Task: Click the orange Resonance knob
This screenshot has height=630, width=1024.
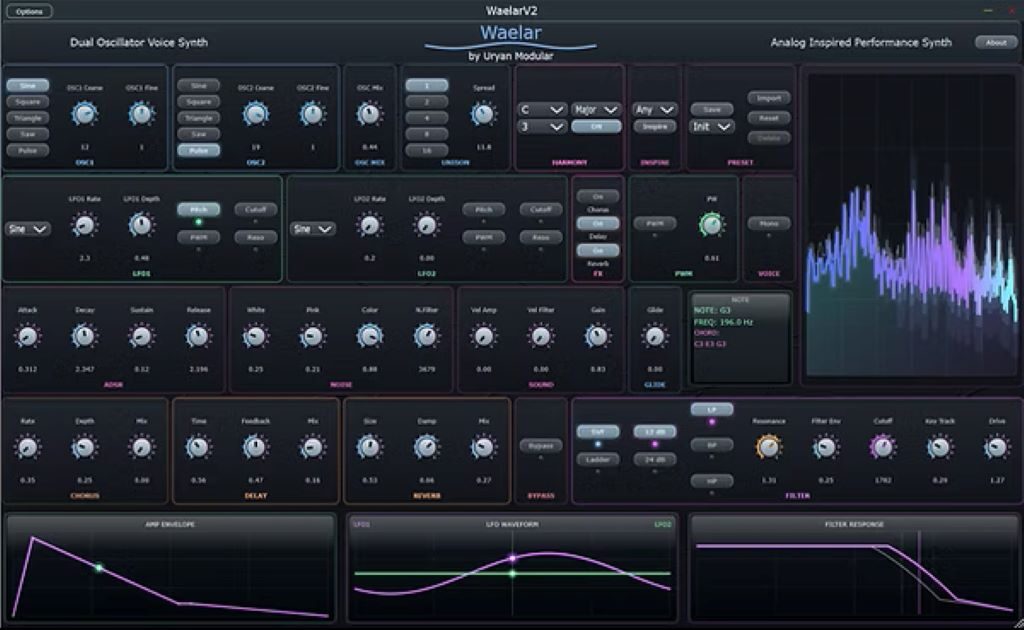Action: tap(768, 448)
